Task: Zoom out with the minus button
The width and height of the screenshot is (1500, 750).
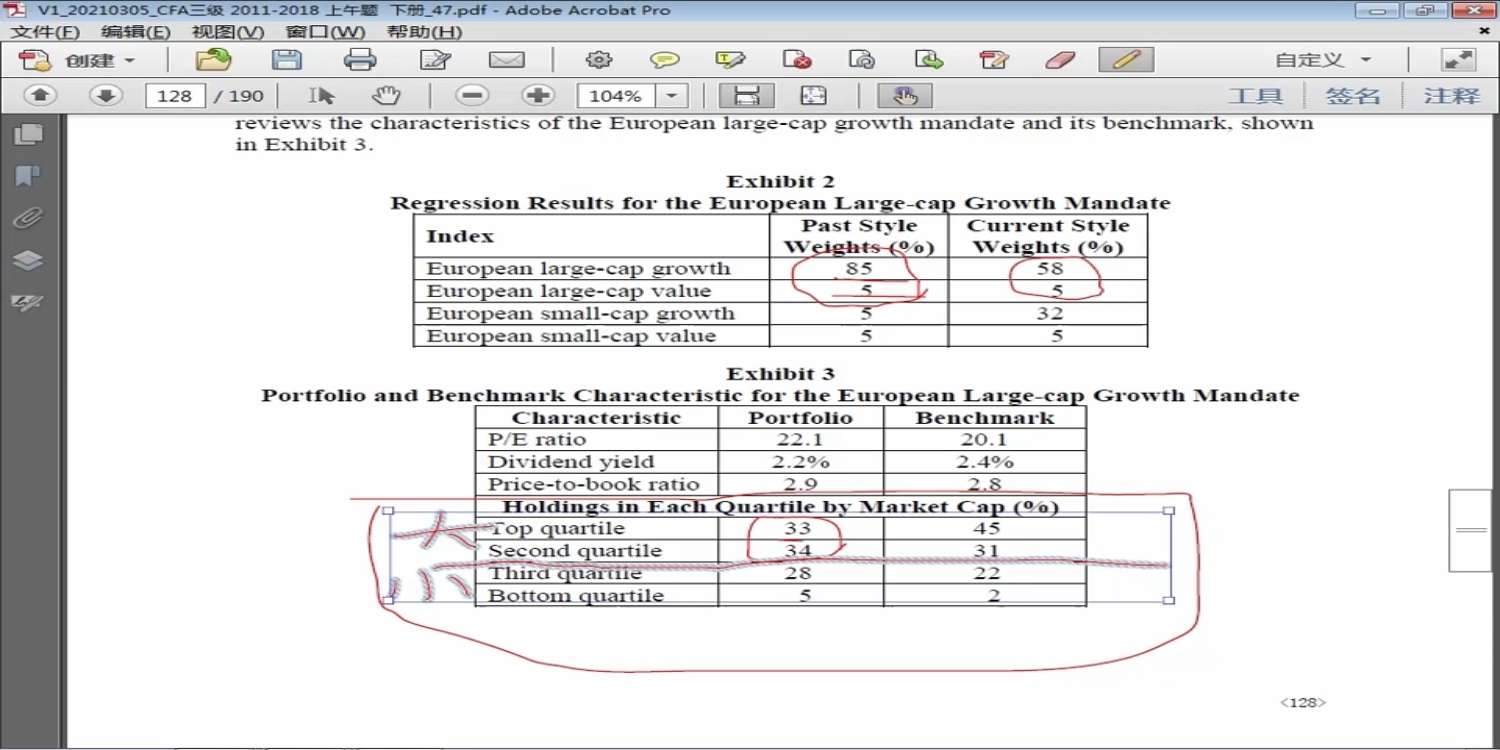Action: coord(472,96)
